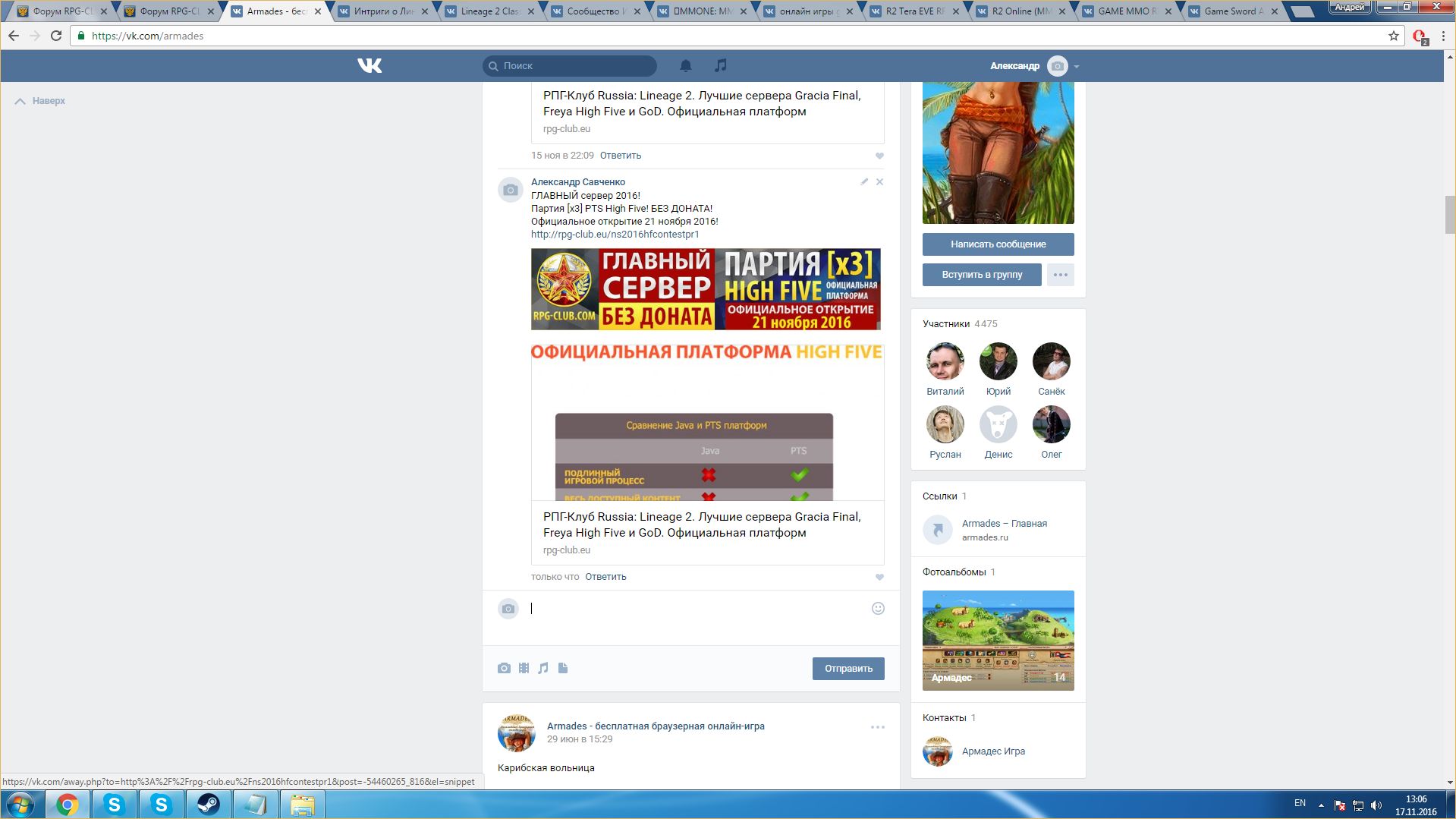Viewport: 1456px width, 819px height.
Task: Open member Денис avatar
Action: [998, 424]
